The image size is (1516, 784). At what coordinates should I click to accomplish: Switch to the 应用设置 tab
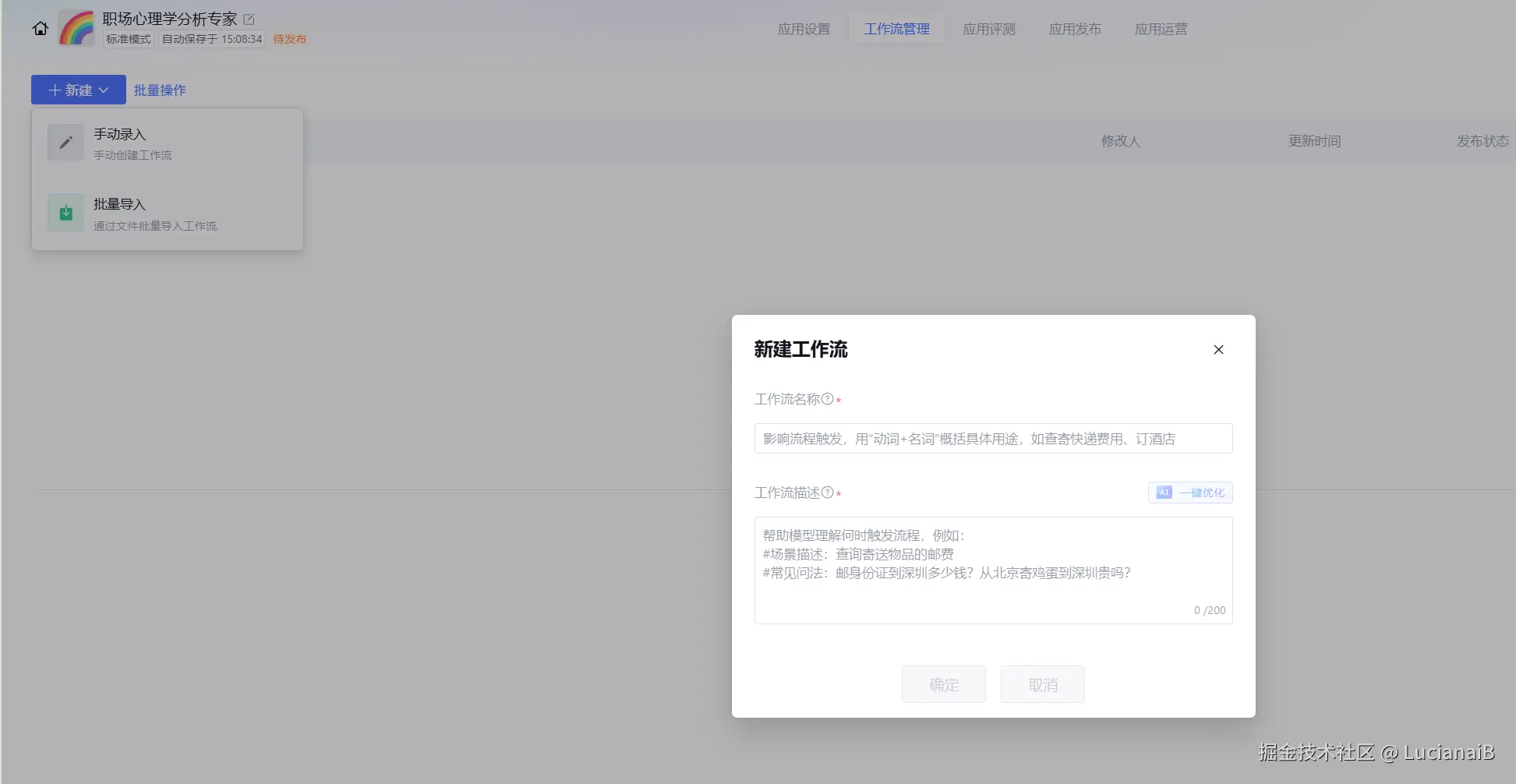click(x=804, y=28)
